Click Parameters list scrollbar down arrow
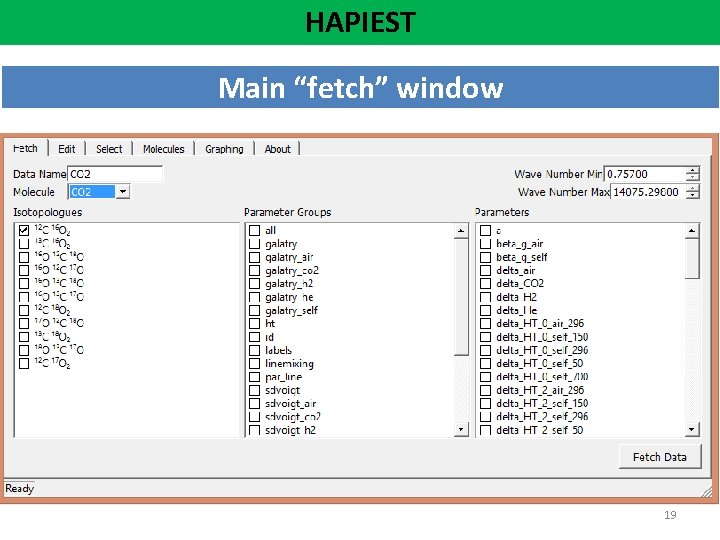The height and width of the screenshot is (540, 720). click(692, 429)
